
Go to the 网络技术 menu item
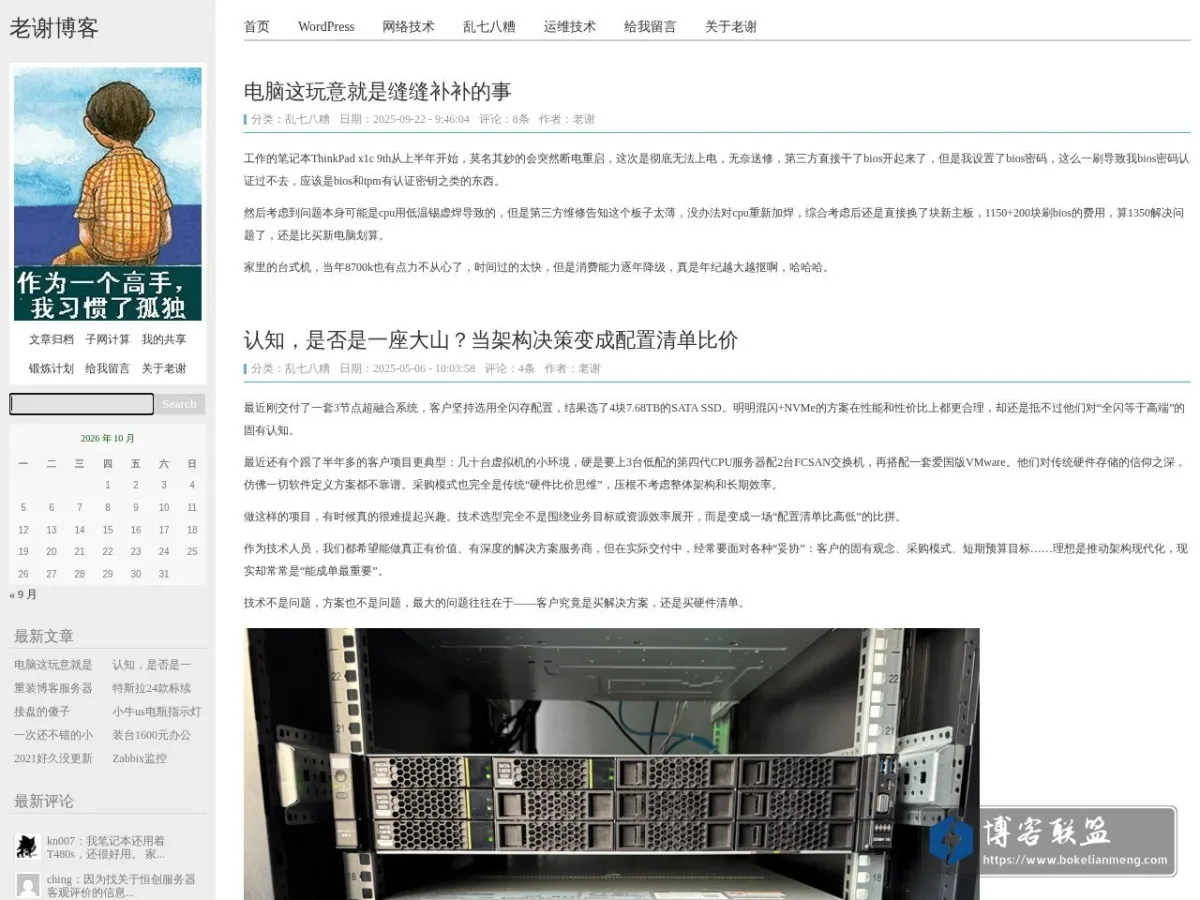pos(409,27)
